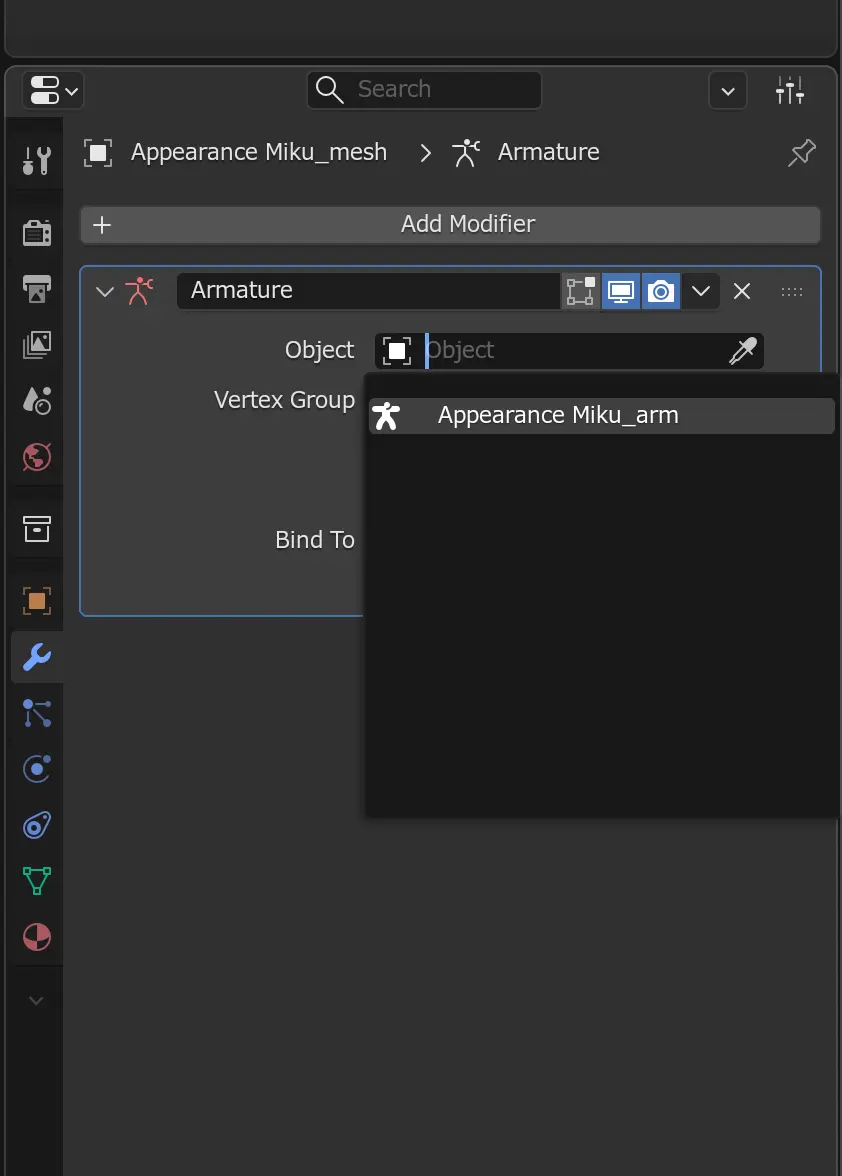The height and width of the screenshot is (1176, 842).
Task: Open the Object properties tab
Action: point(36,601)
